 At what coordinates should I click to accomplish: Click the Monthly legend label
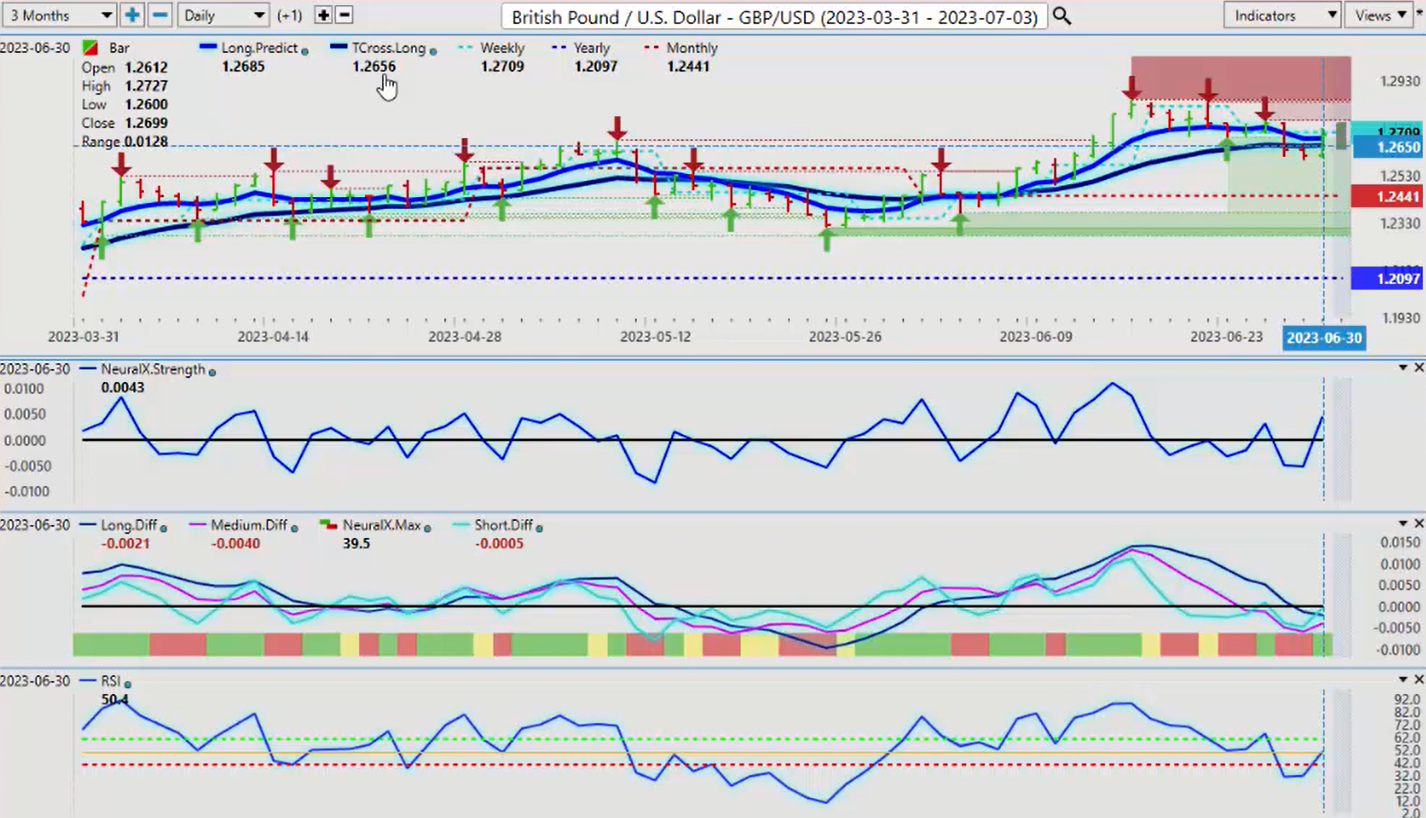pos(692,48)
